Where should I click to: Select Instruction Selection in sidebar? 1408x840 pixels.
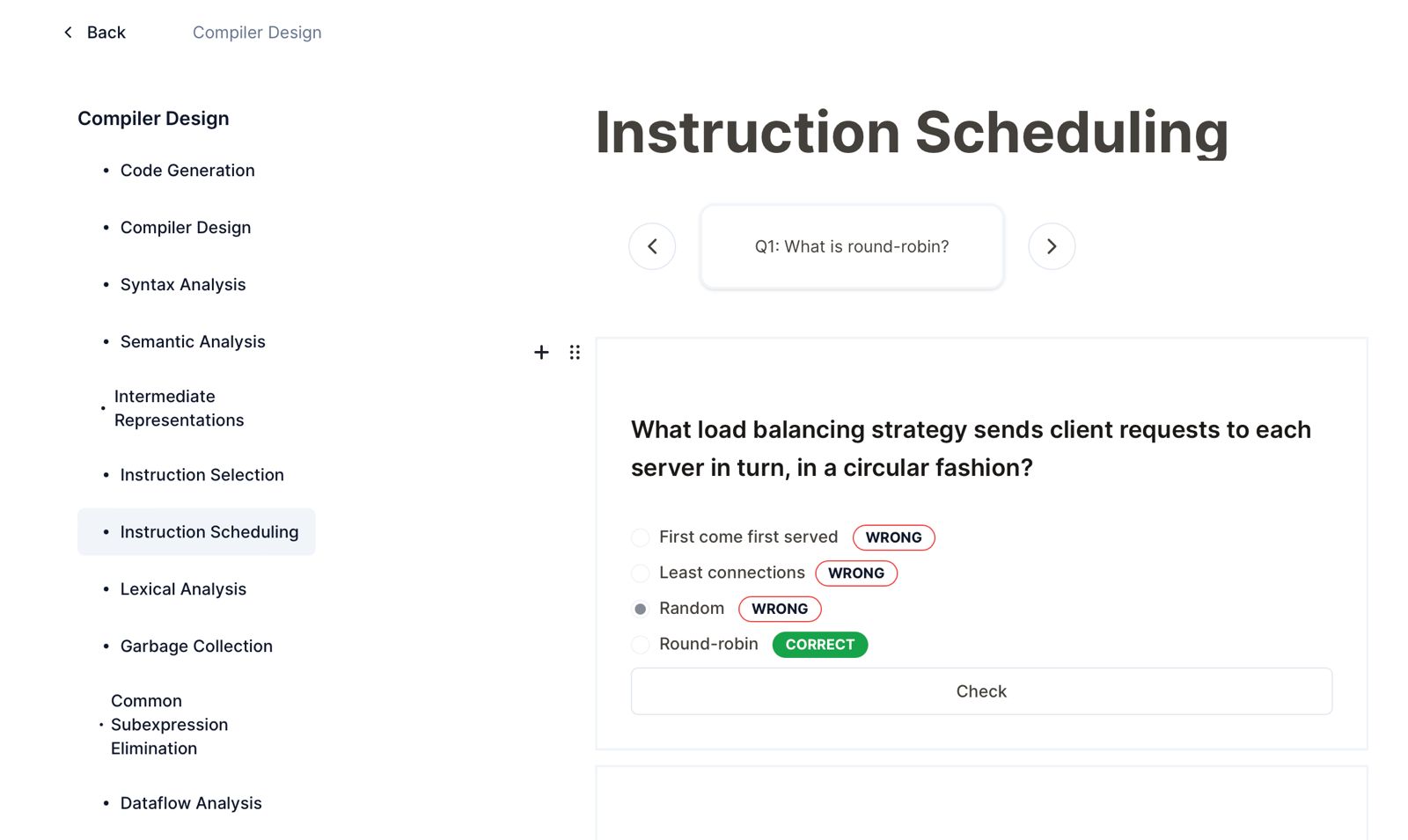[x=202, y=475]
